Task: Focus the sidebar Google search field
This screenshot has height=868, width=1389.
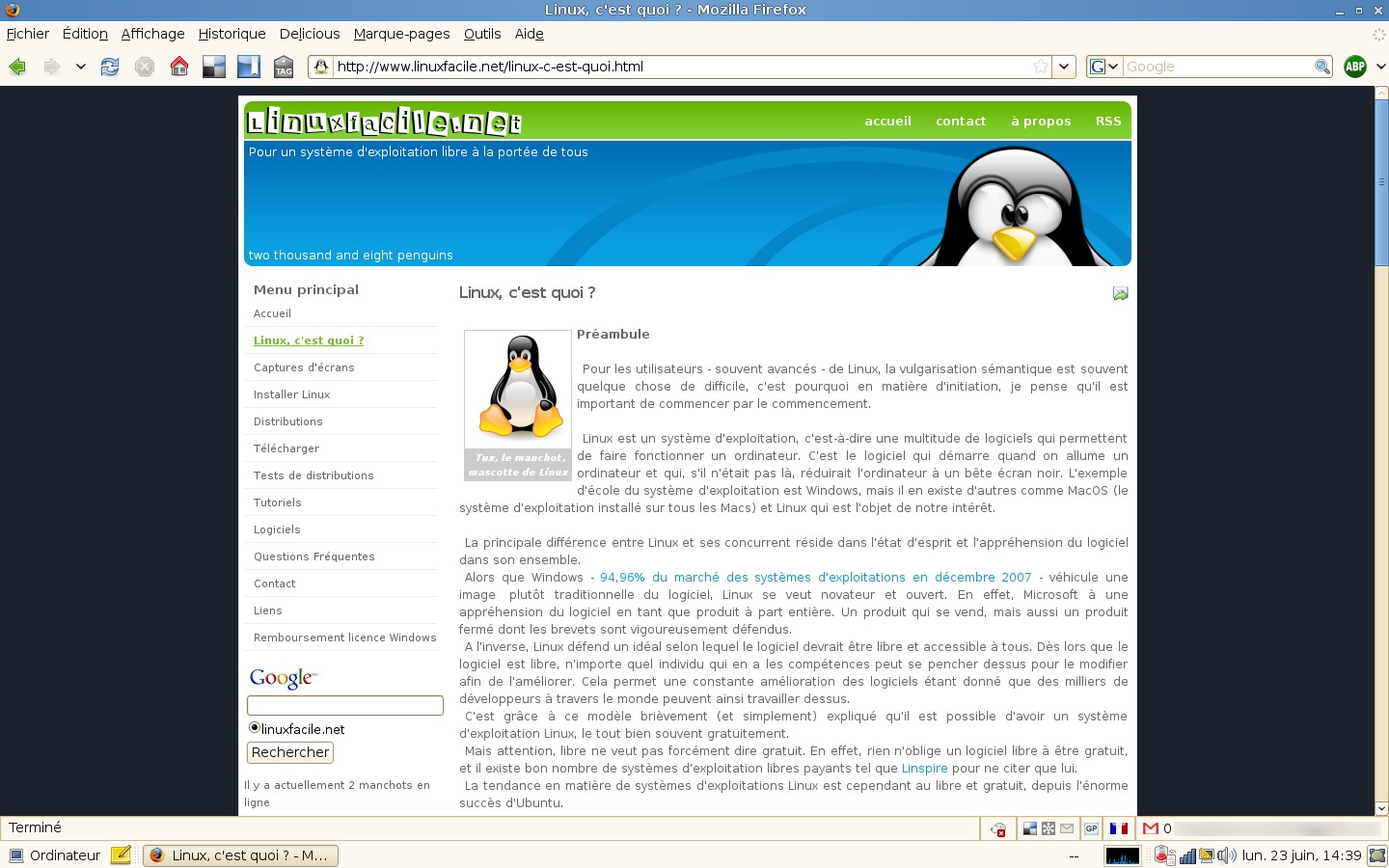Action: (x=345, y=705)
